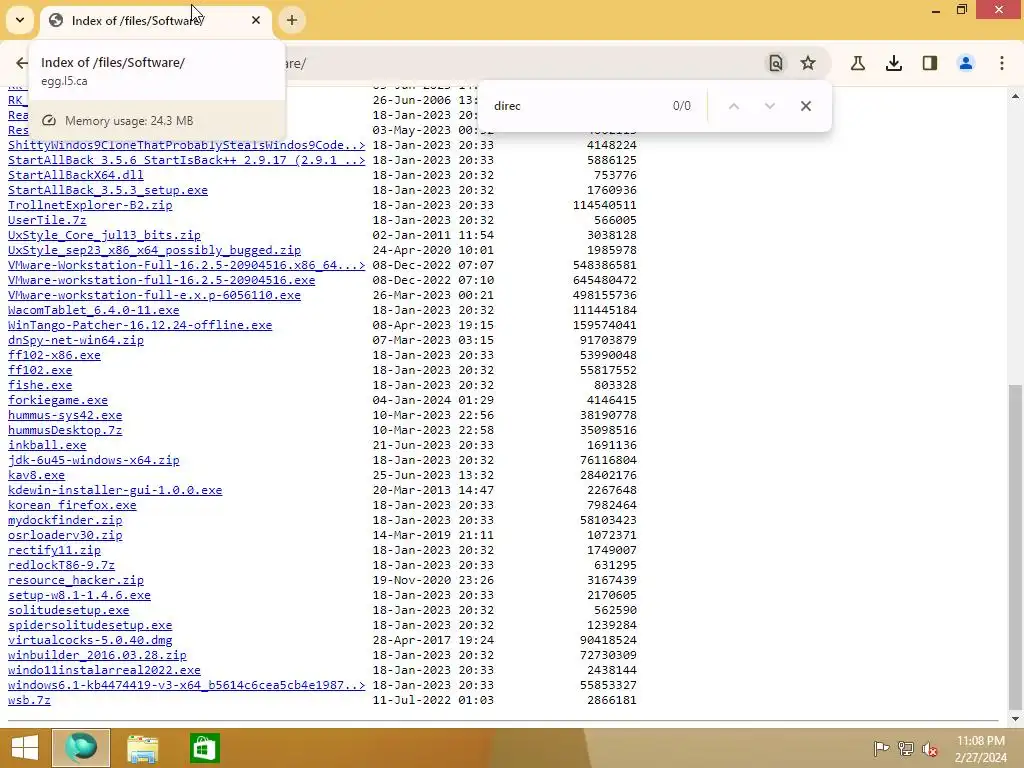The image size is (1024, 768).
Task: Open winbuilder_2016.03.28.zip link
Action: [x=97, y=656]
